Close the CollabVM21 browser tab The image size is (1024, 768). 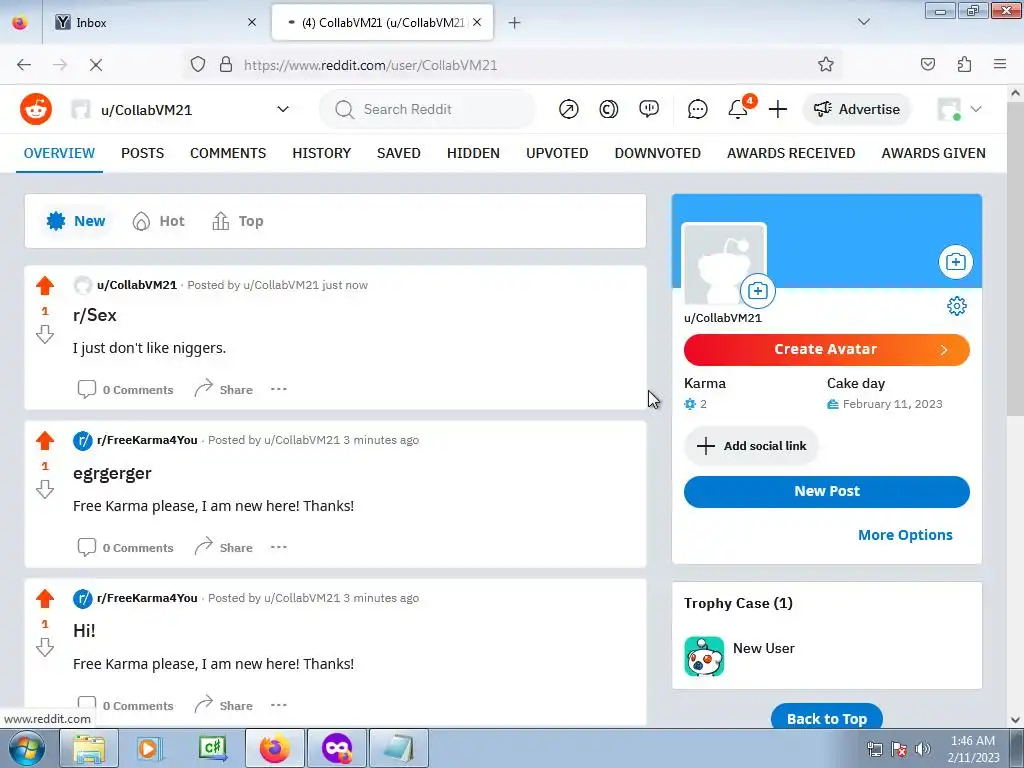[477, 23]
